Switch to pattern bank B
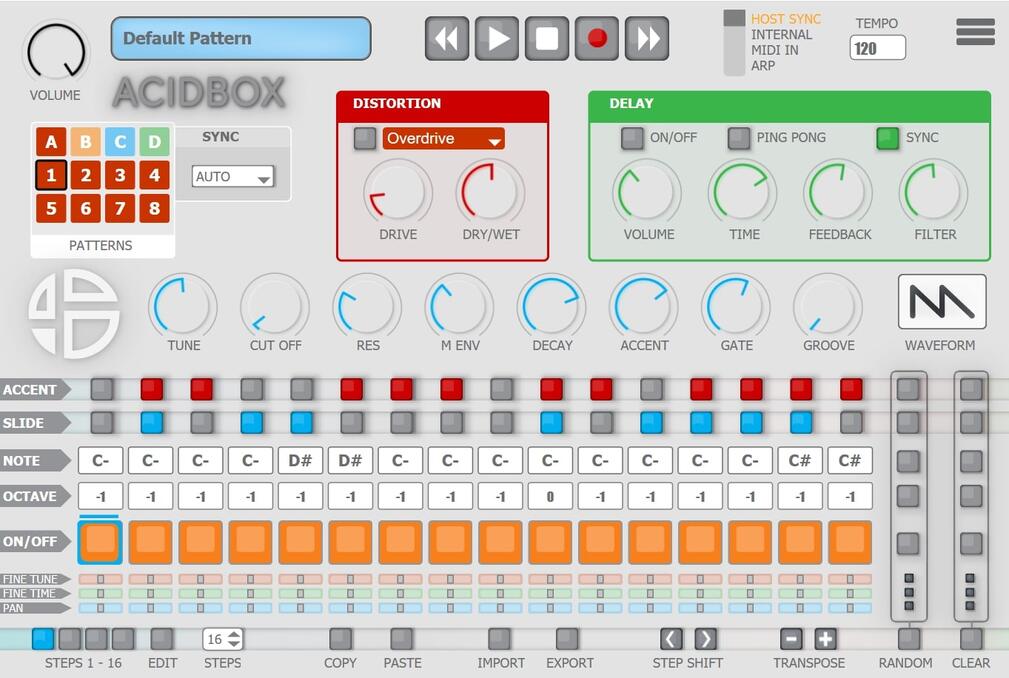The image size is (1009, 678). click(86, 141)
